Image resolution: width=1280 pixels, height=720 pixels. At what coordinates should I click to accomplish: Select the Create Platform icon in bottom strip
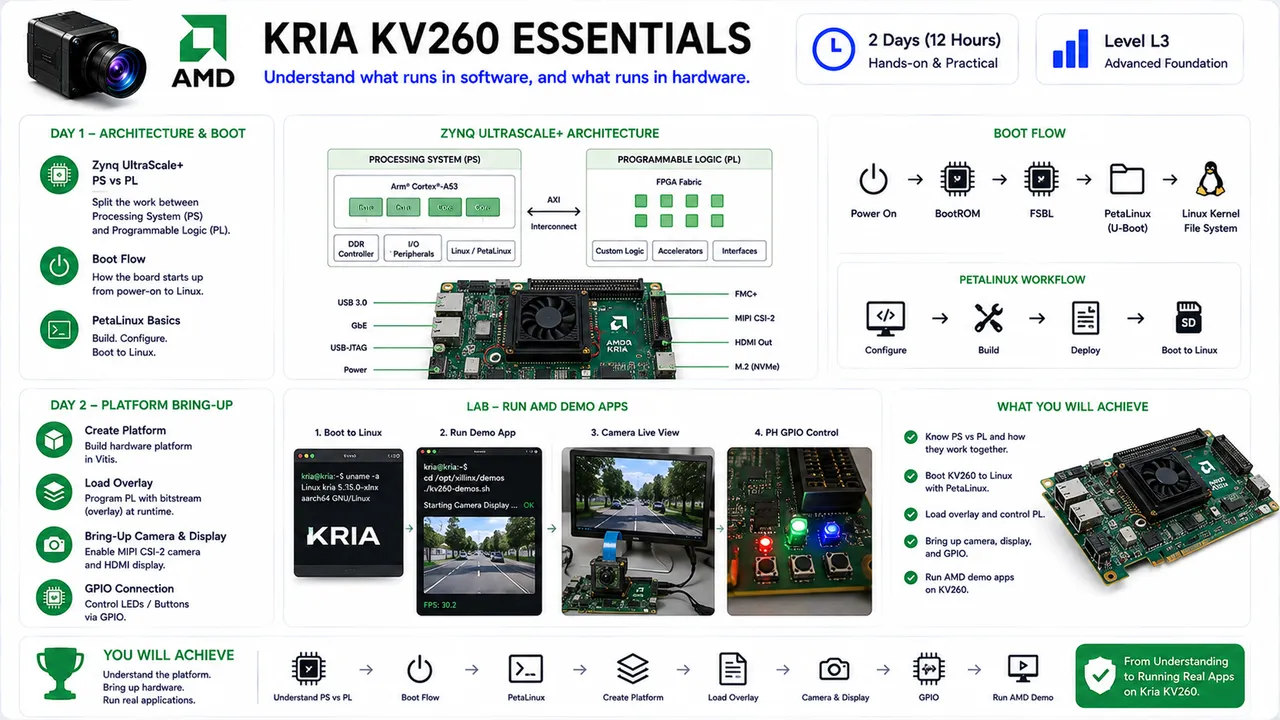tap(633, 669)
